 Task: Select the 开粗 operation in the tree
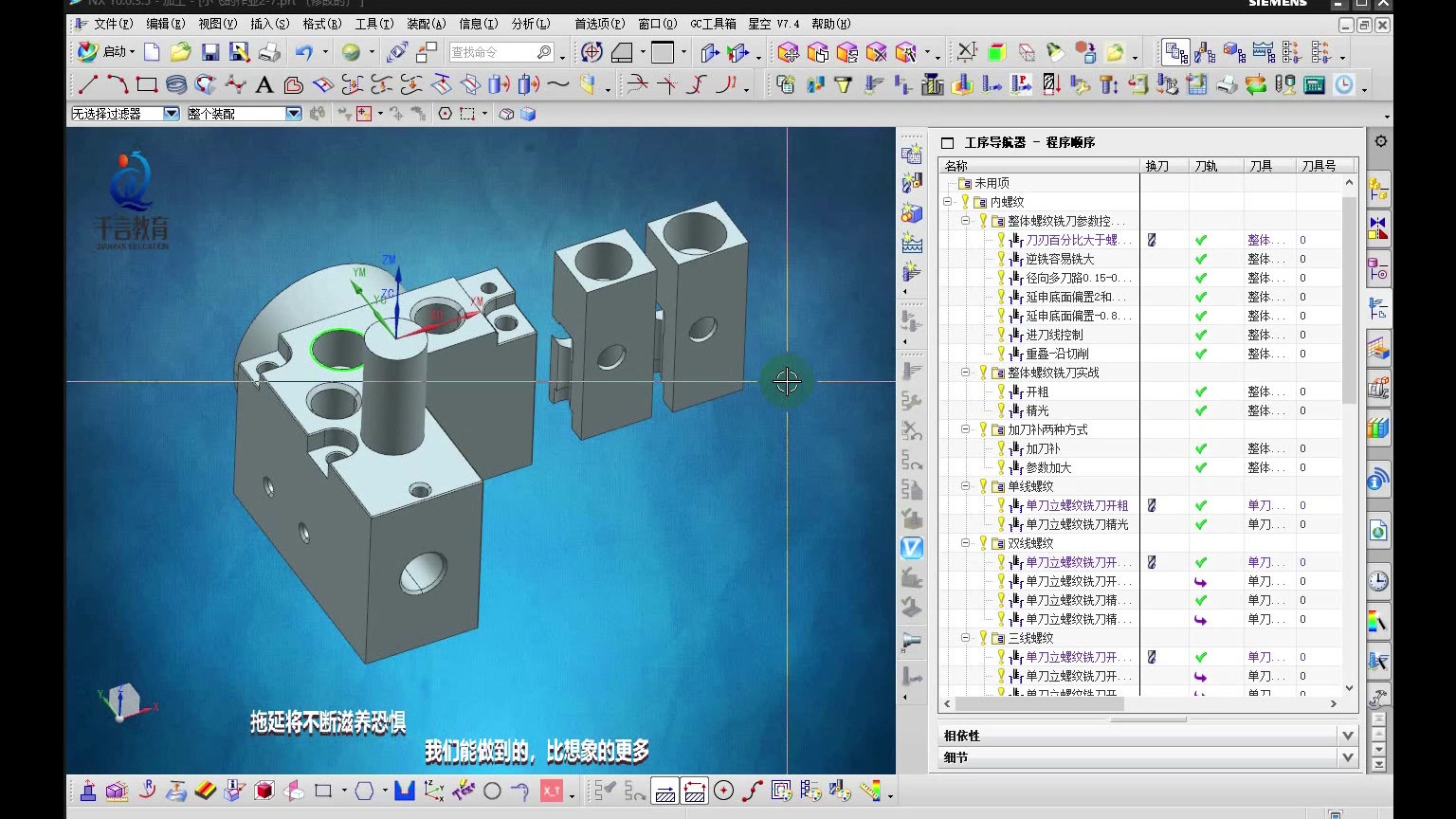pos(1037,391)
